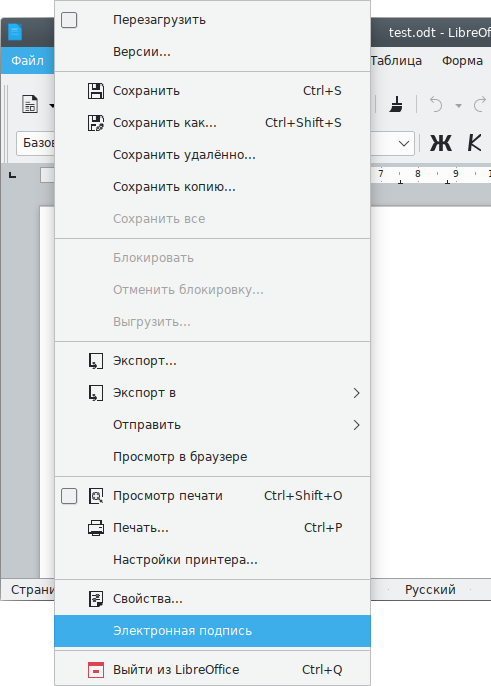Click the Save floppy disk icon

(96, 91)
